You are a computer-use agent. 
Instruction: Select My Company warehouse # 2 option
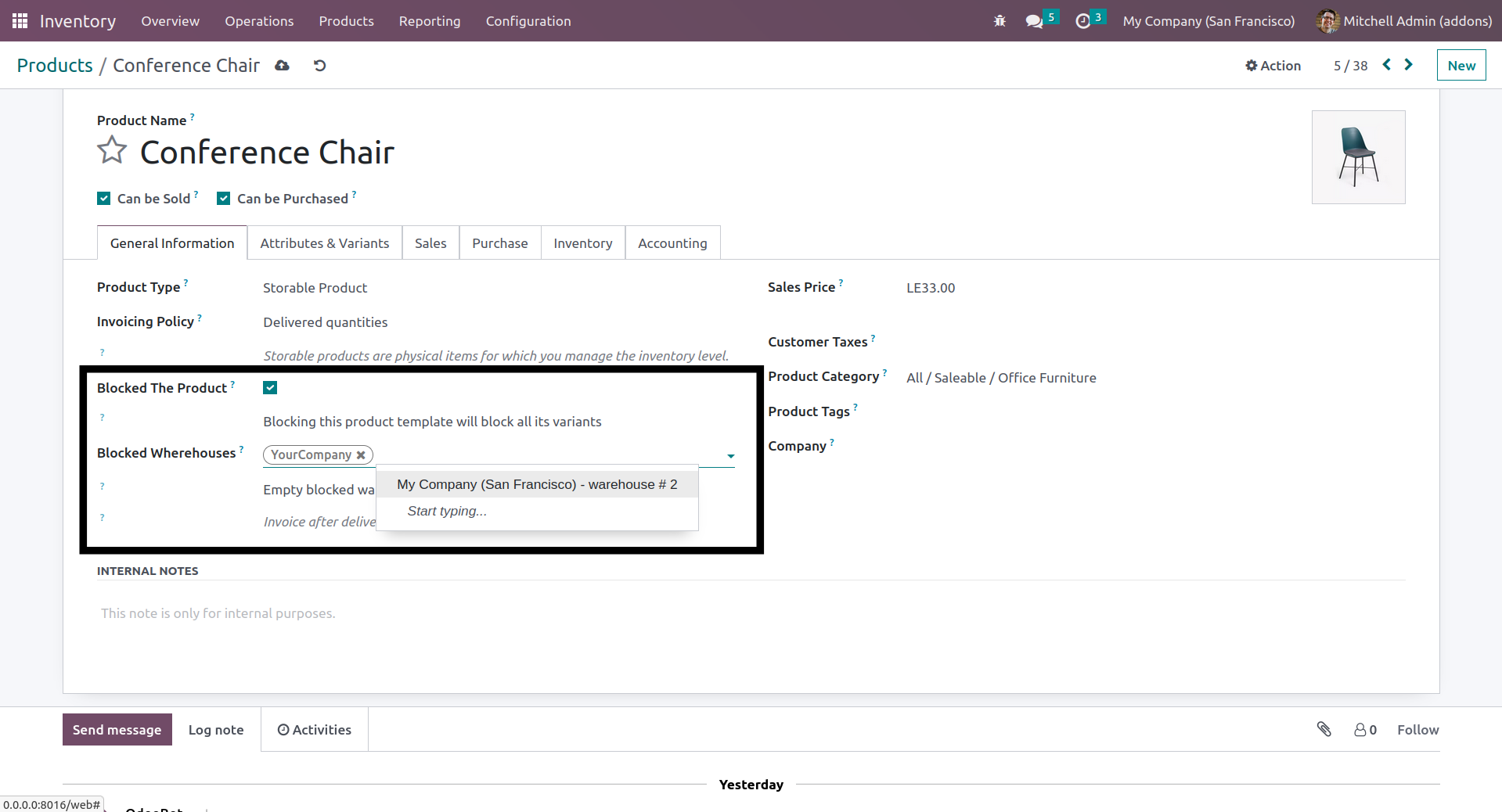pos(537,484)
